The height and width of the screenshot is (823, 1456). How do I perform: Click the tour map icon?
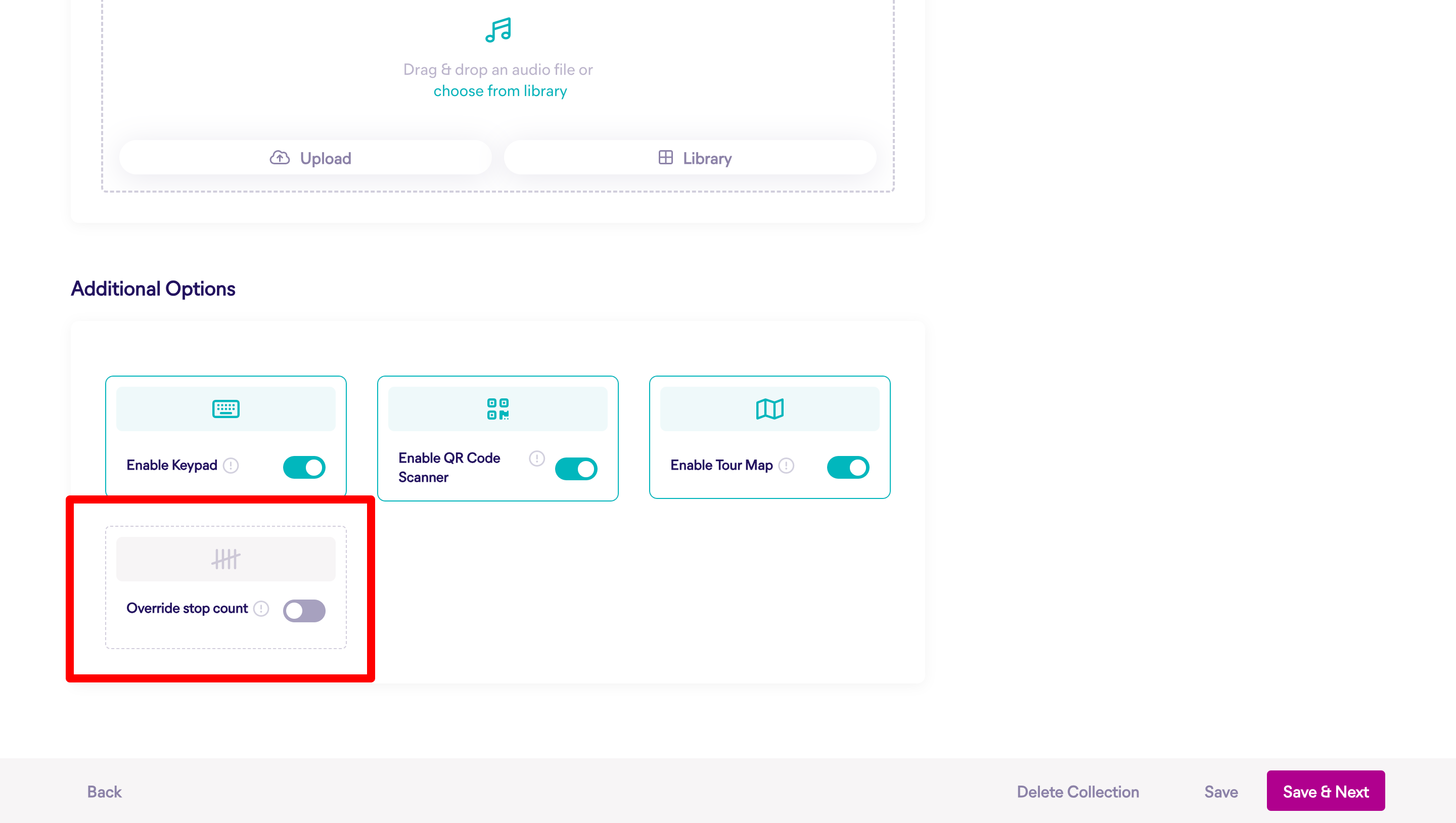769,408
